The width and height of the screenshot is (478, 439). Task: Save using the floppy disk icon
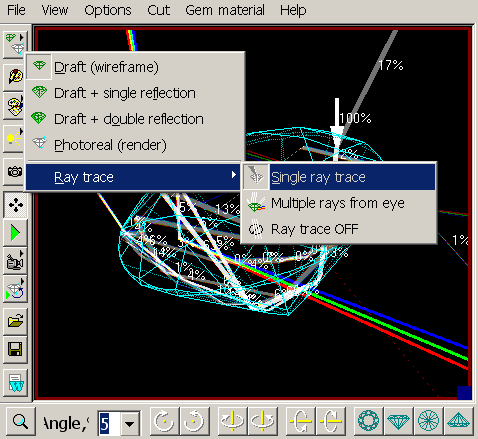[15, 349]
